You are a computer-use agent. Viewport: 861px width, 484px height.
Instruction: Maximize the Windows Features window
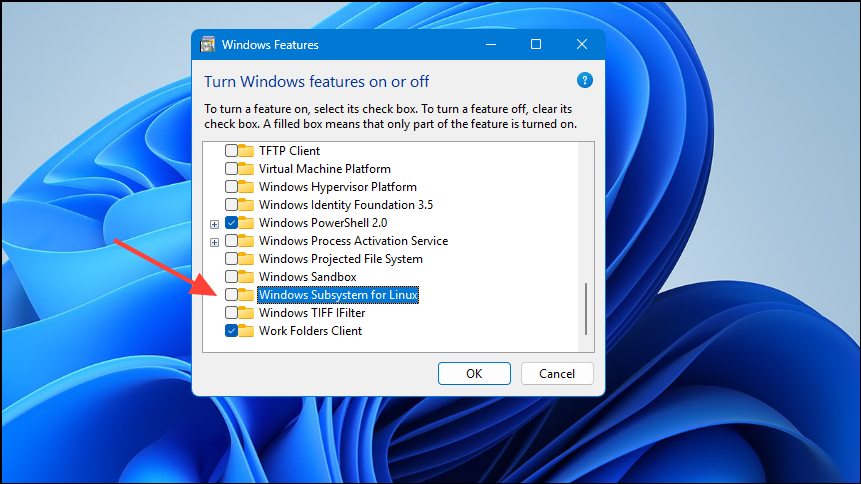(x=536, y=44)
